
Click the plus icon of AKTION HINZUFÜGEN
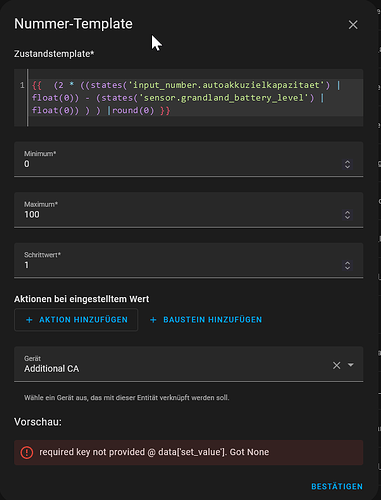29,320
